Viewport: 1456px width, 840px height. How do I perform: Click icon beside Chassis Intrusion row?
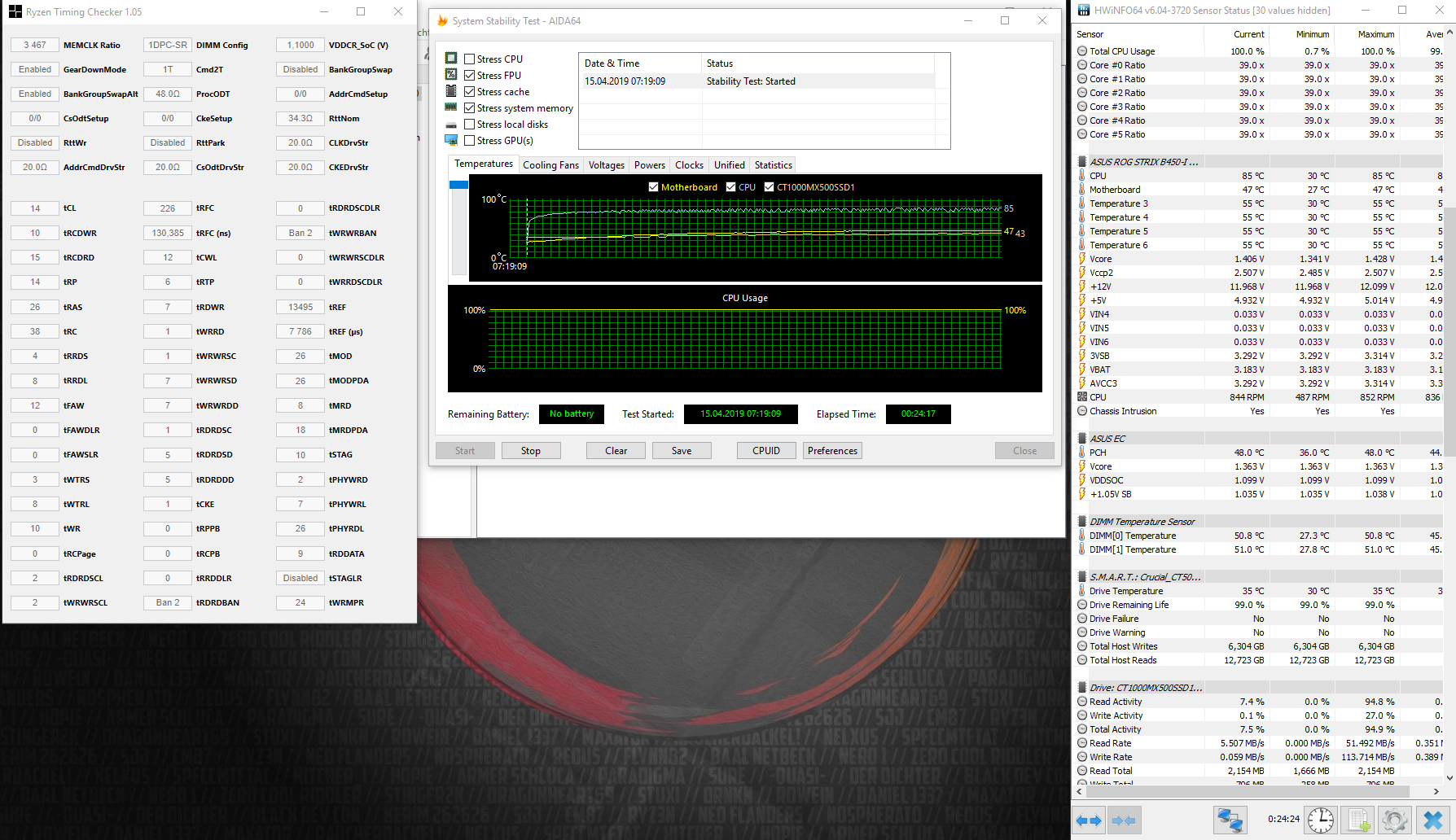point(1082,411)
